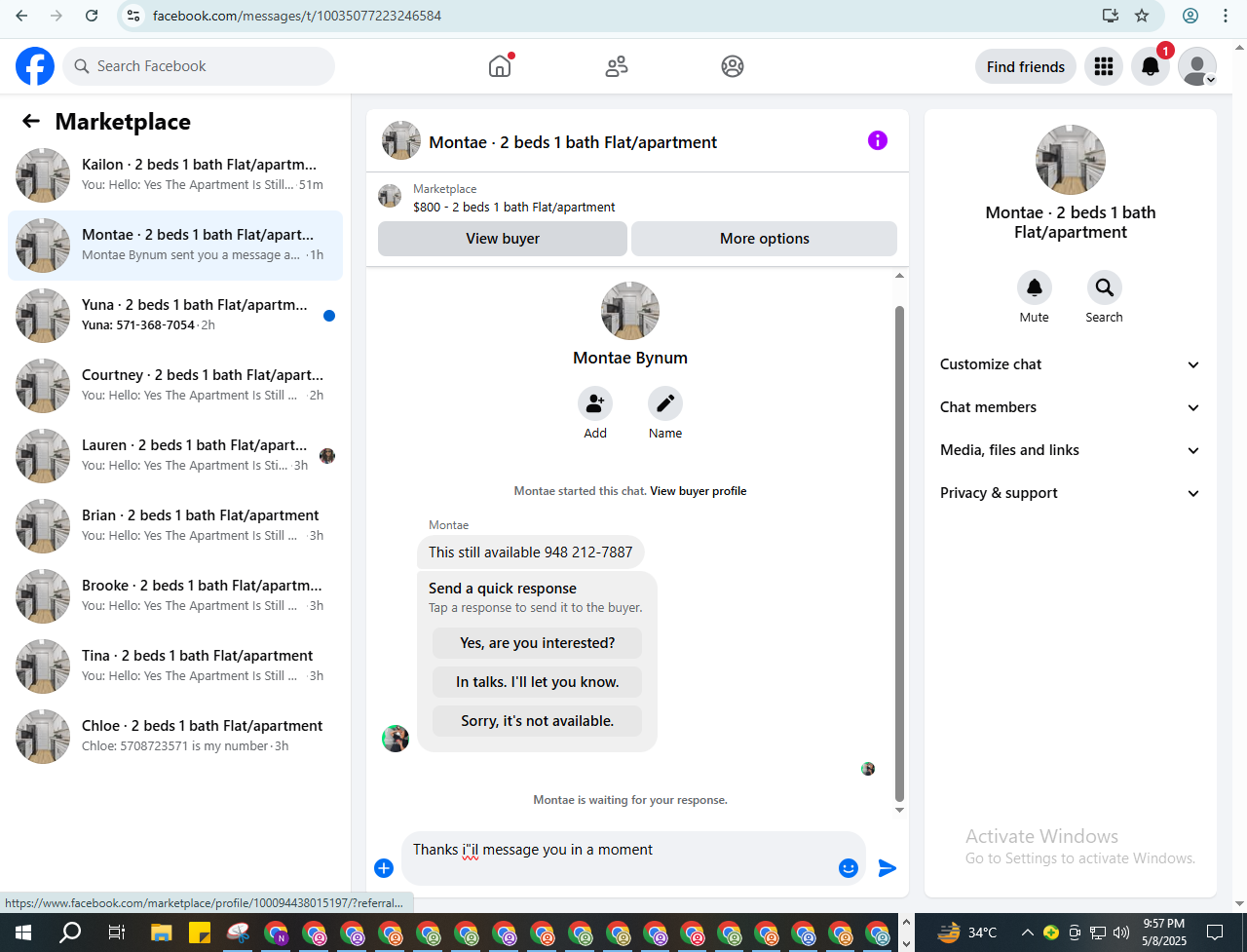Open Windows notification center icon
Viewport: 1247px width, 952px height.
[x=1215, y=933]
